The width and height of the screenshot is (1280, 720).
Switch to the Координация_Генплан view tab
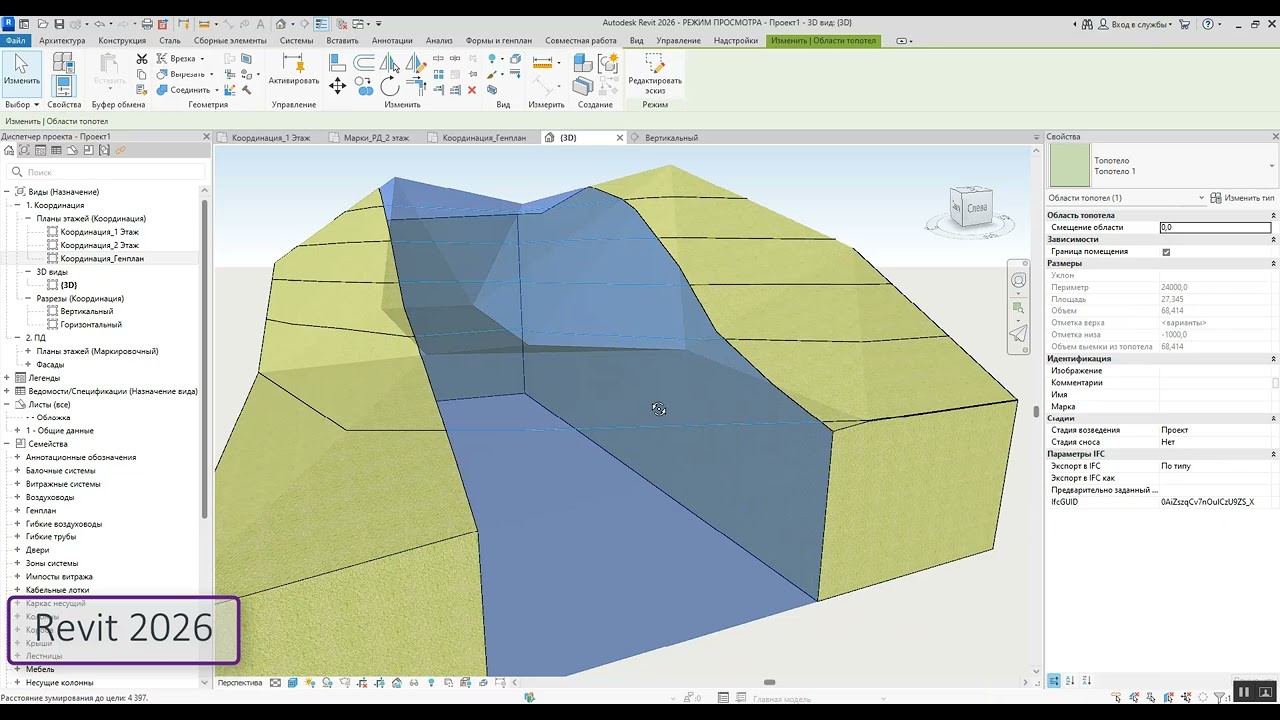pos(484,138)
